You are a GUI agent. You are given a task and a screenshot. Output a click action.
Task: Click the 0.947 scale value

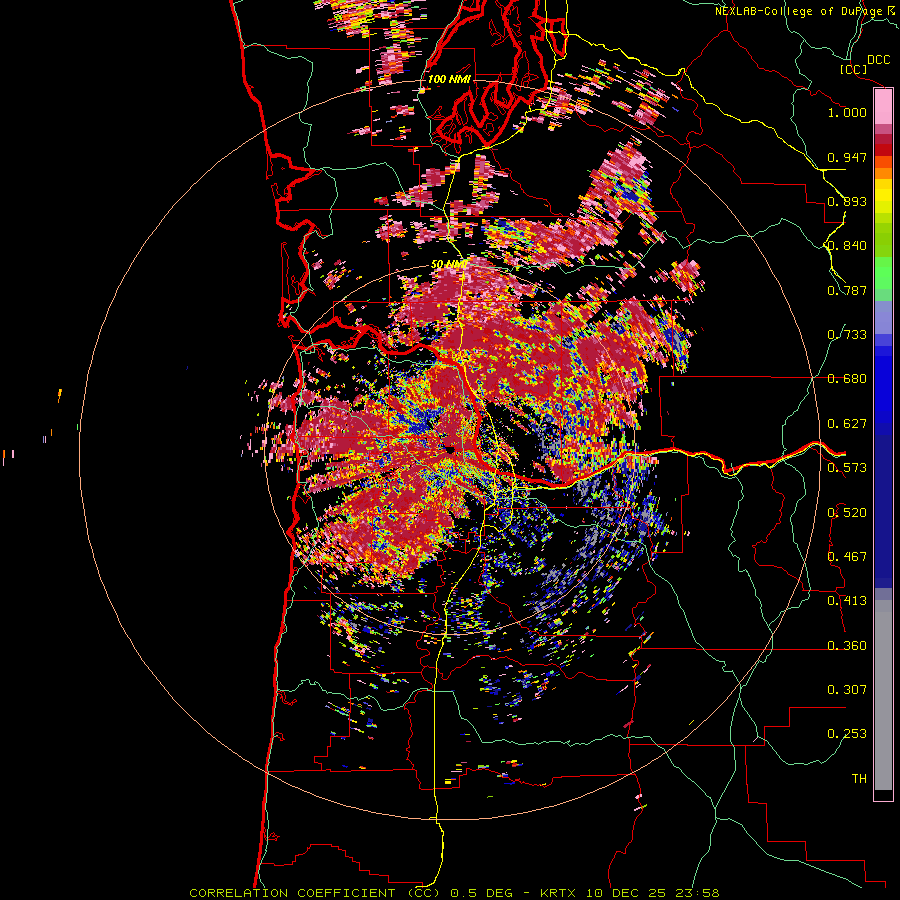pos(847,157)
